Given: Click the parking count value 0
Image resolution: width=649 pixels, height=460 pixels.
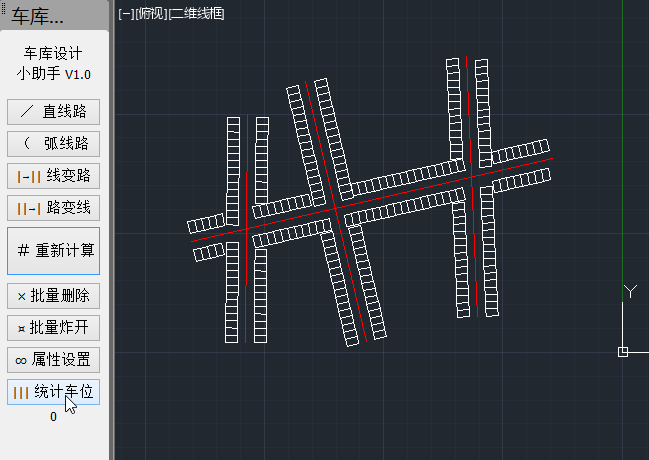Looking at the screenshot, I should (x=53, y=417).
